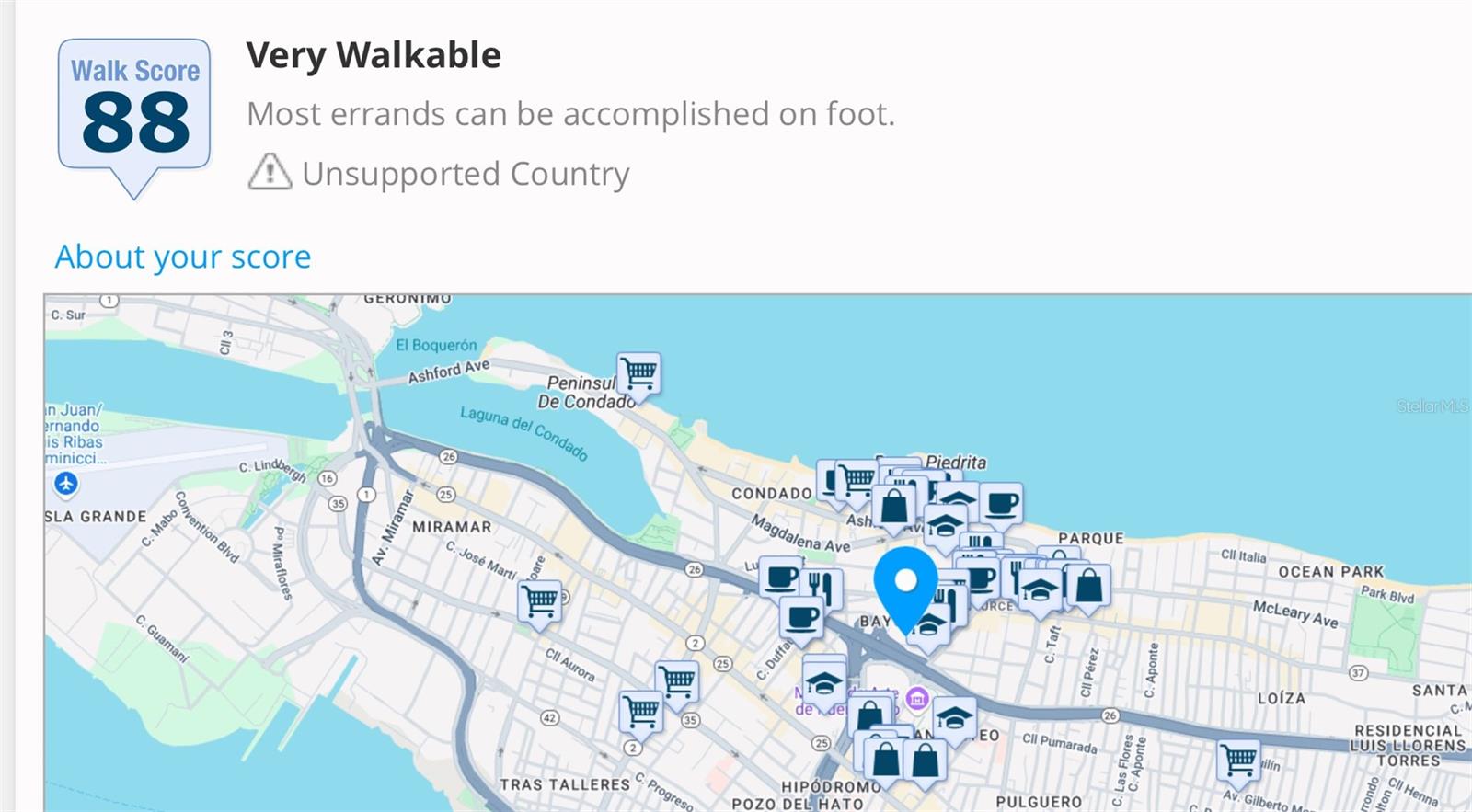Select the large blue location pin
Screen dimensions: 1472x812
905,586
